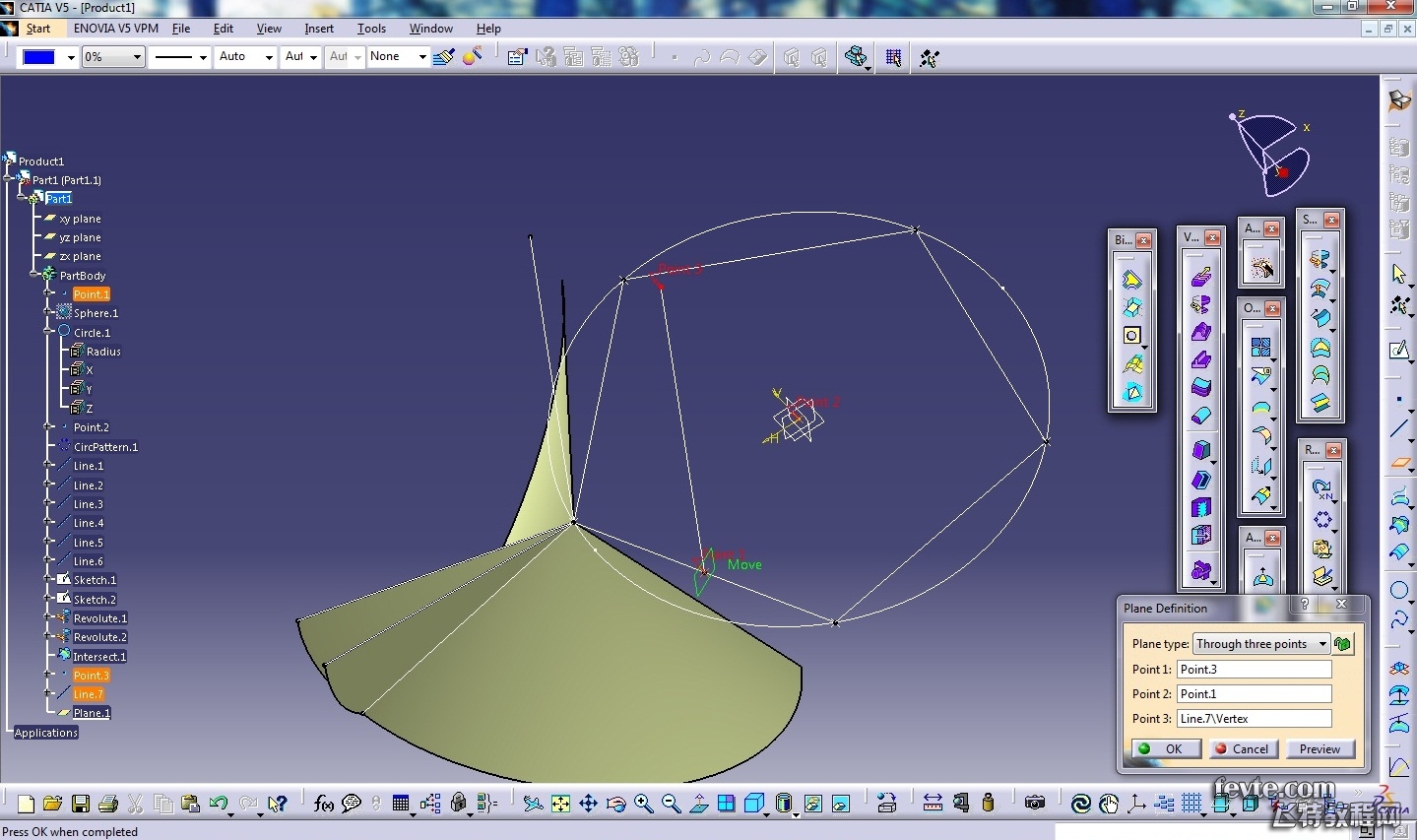Click the Fit All In icon
This screenshot has width=1417, height=840.
[x=560, y=804]
